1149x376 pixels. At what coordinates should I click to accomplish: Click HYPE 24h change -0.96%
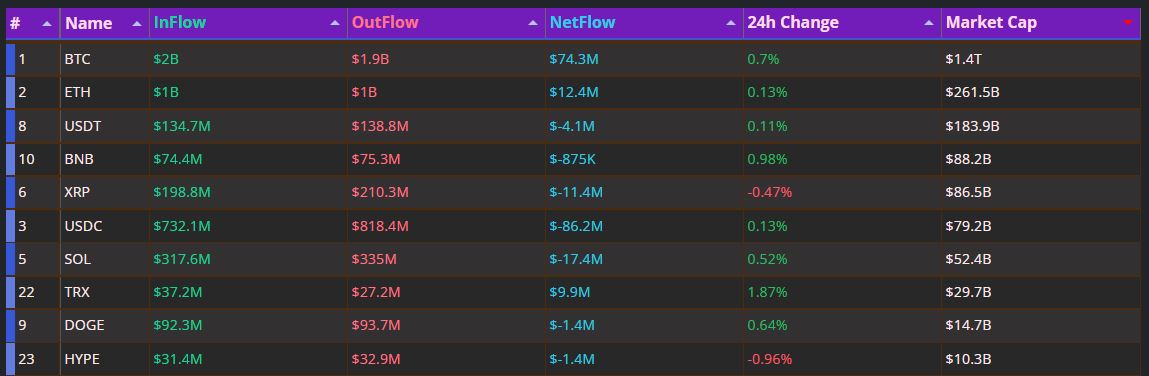tap(769, 359)
